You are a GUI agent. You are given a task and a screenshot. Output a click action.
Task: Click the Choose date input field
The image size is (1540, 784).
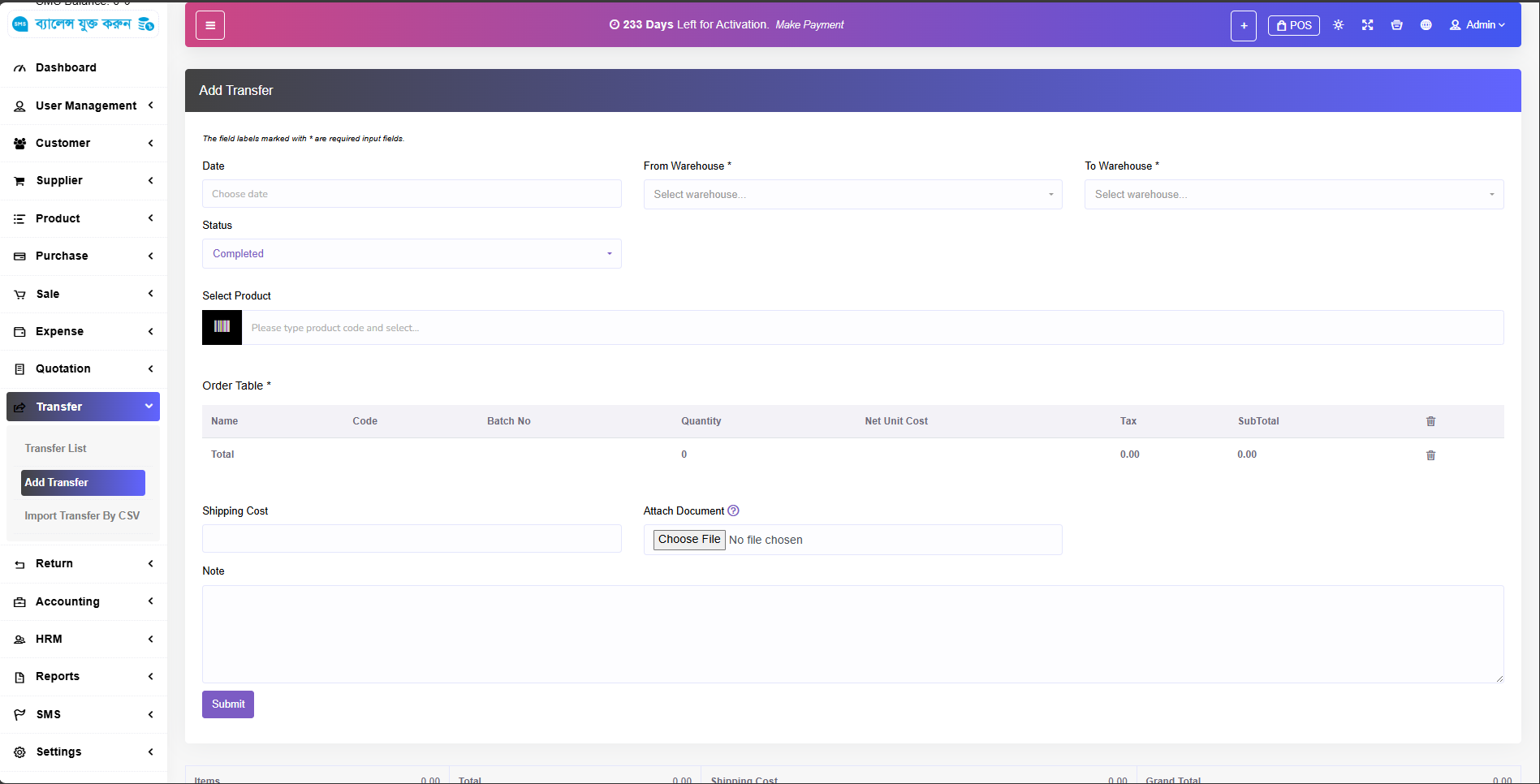click(x=412, y=194)
